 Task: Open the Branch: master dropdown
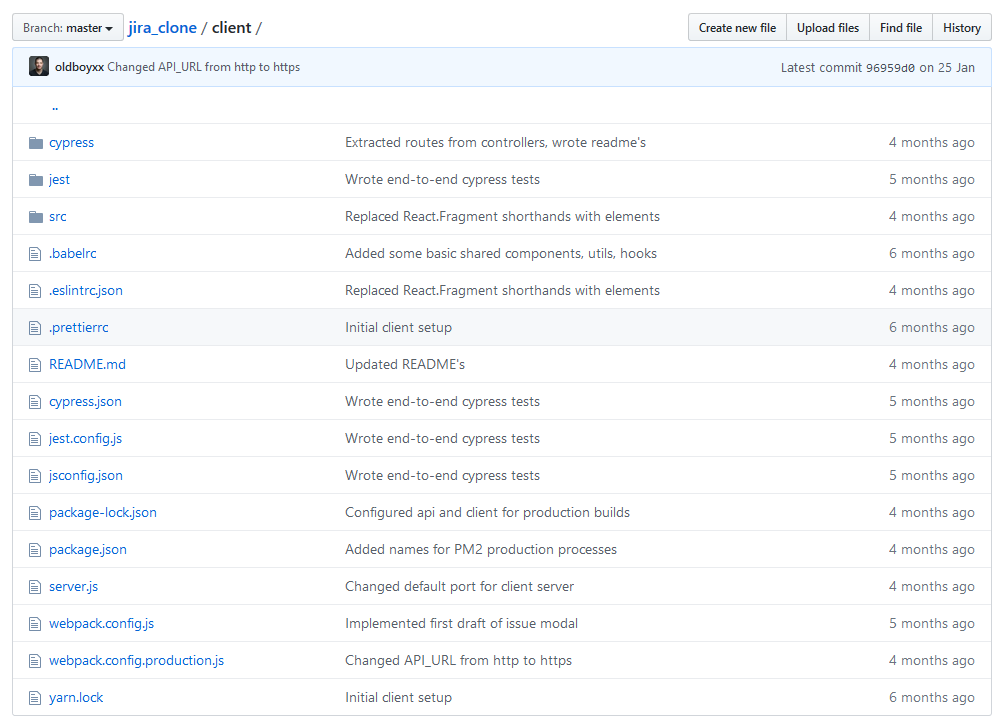(x=67, y=27)
